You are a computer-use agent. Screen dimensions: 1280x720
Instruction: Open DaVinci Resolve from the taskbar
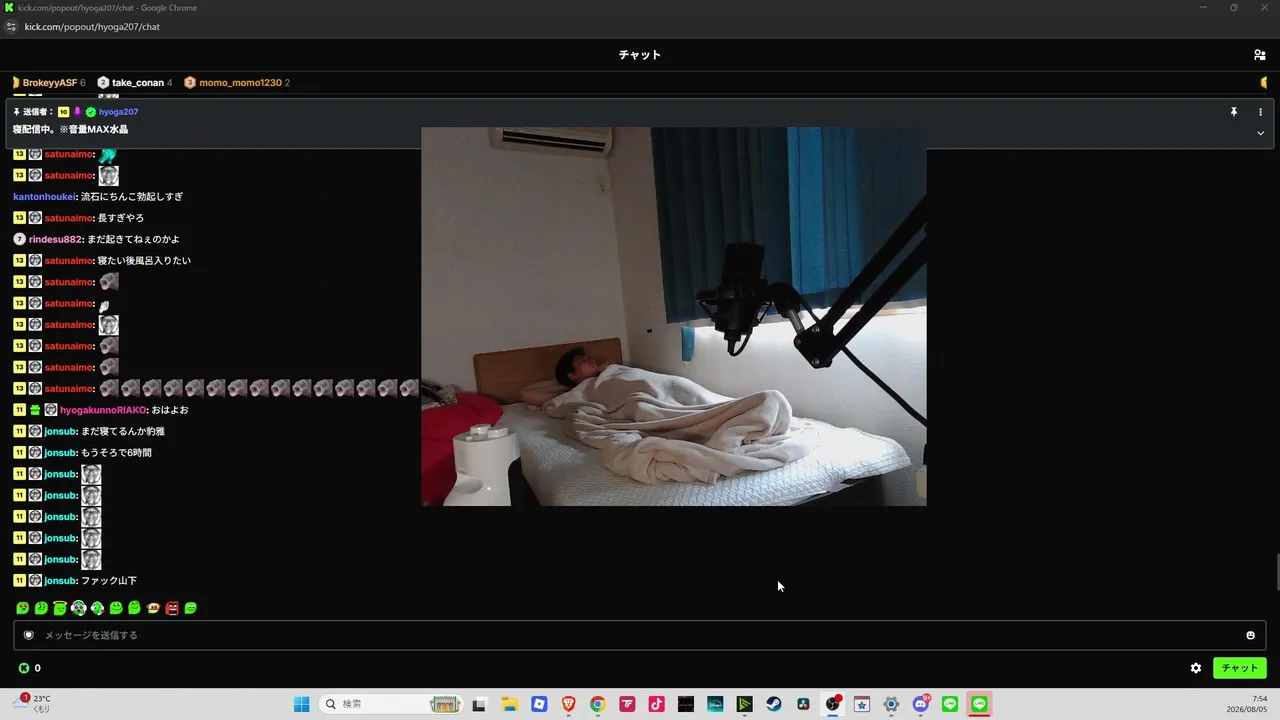[803, 704]
